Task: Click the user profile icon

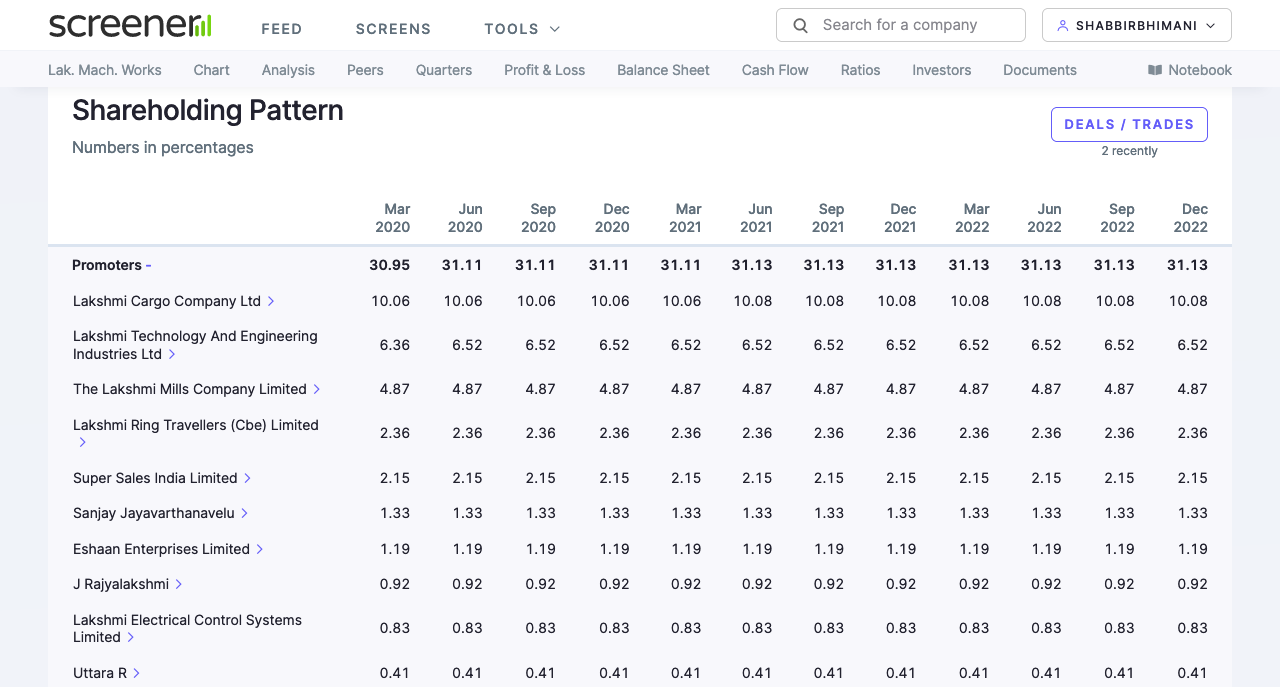Action: [x=1063, y=26]
